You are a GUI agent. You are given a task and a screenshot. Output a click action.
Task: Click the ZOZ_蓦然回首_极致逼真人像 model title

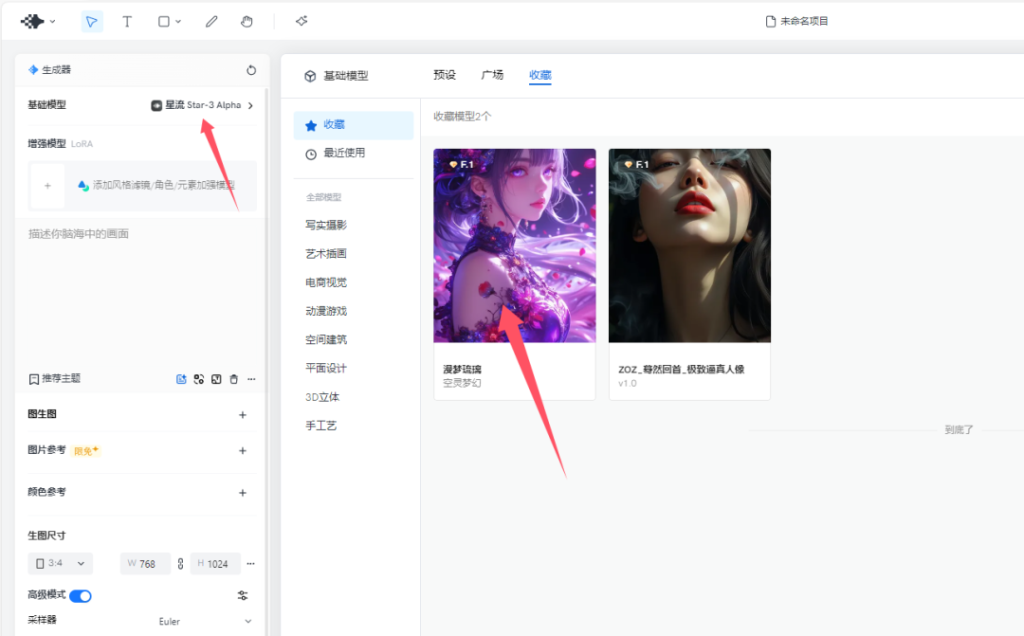[681, 370]
